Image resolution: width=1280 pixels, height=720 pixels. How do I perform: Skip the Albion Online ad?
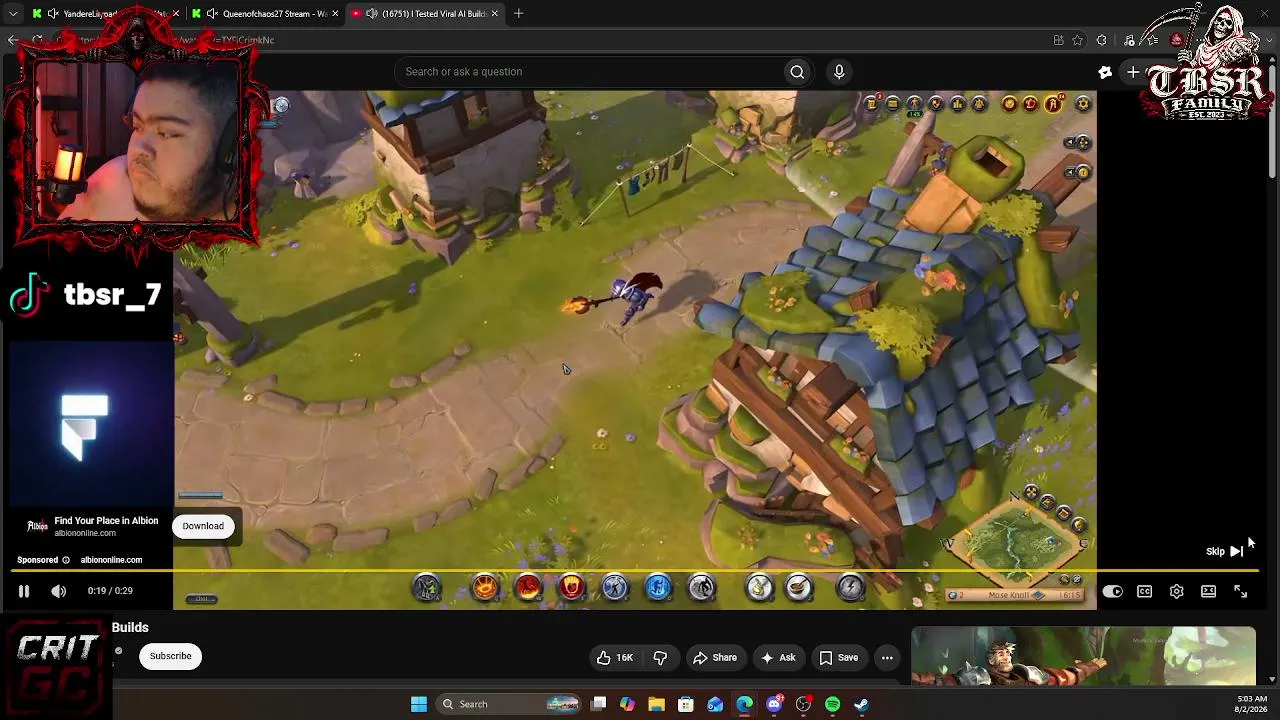[1225, 551]
